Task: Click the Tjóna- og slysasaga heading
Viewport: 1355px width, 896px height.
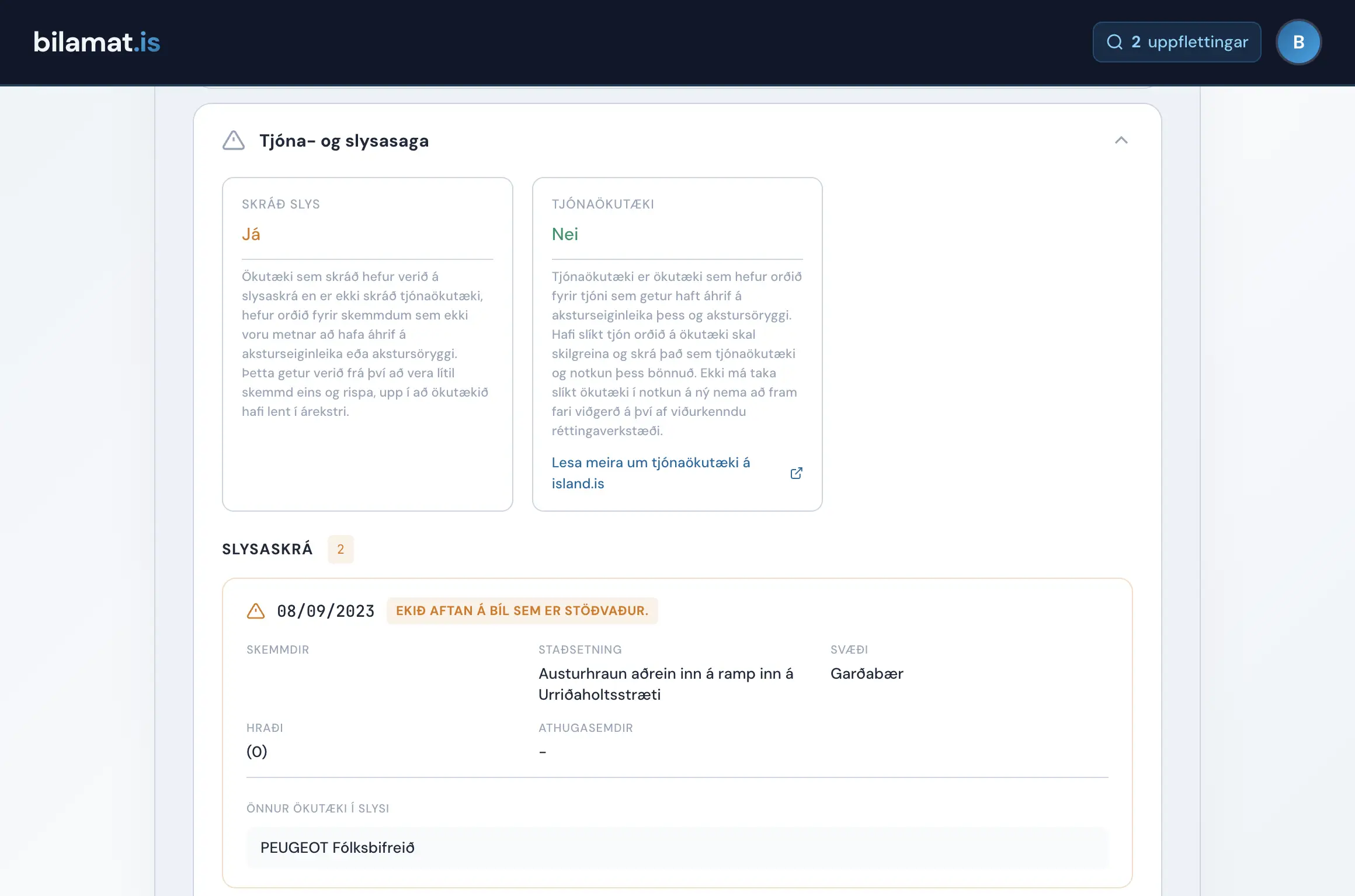Action: click(344, 141)
